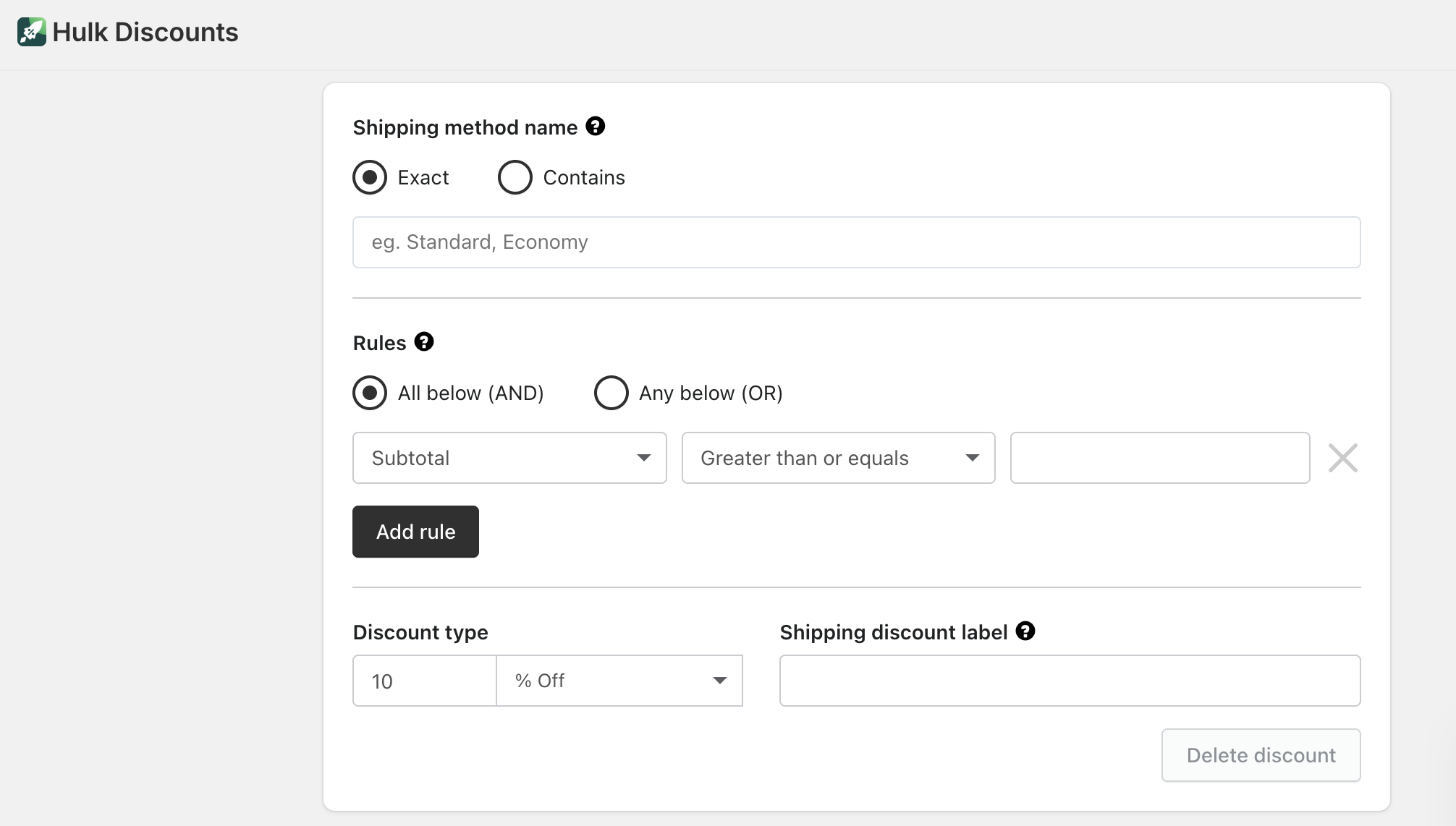Click the discount amount field showing 10
1456x826 pixels.
point(424,681)
